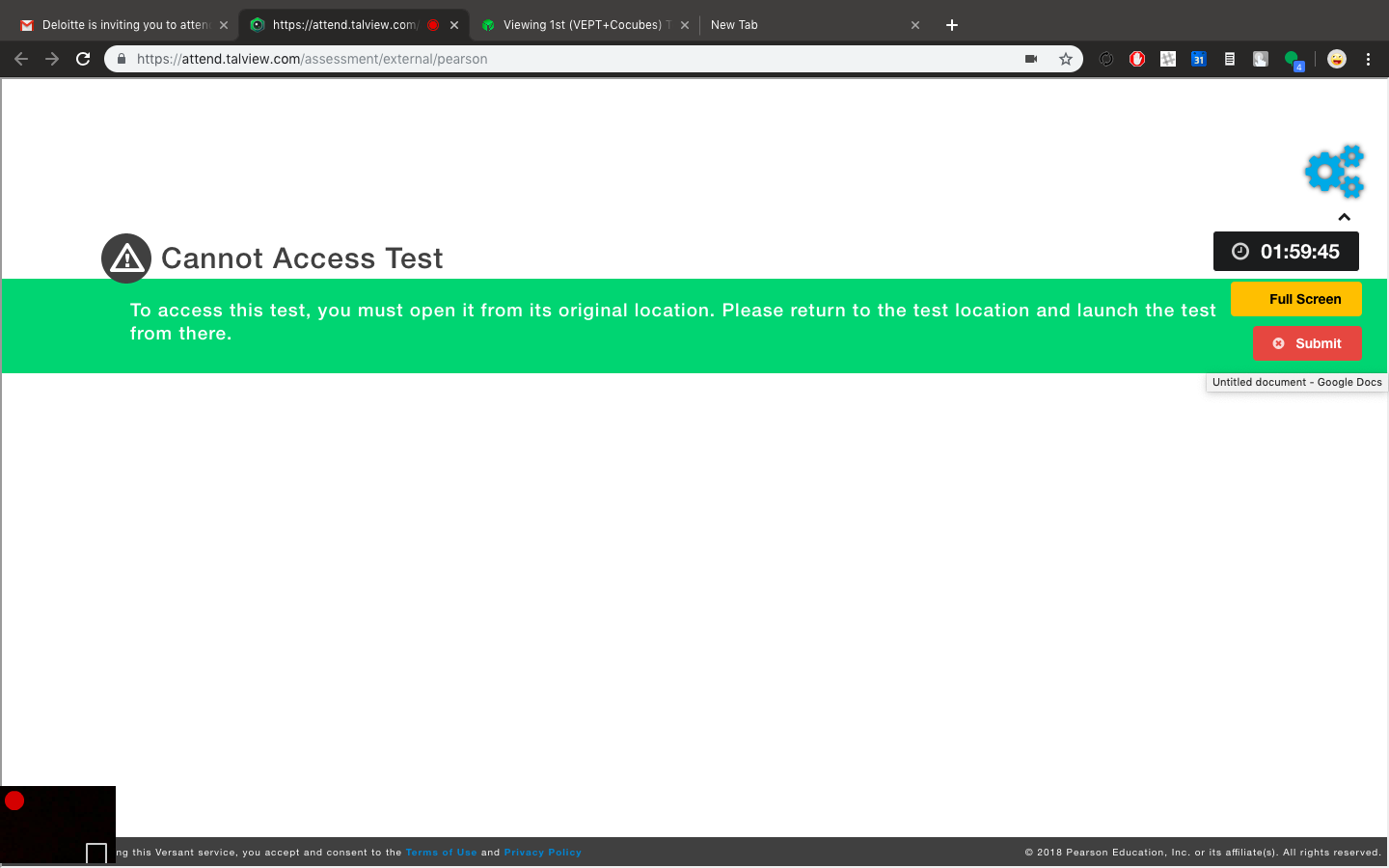Close the New Tab tab
Screen dimensions: 1389x868
point(915,25)
